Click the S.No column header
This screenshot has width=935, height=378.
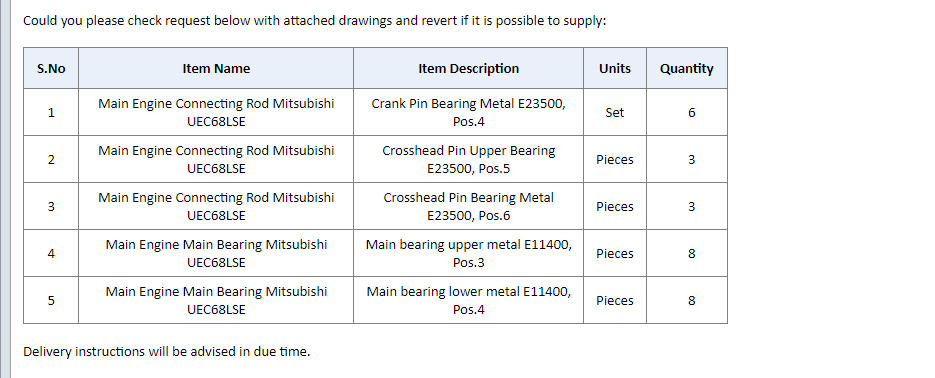(x=51, y=69)
